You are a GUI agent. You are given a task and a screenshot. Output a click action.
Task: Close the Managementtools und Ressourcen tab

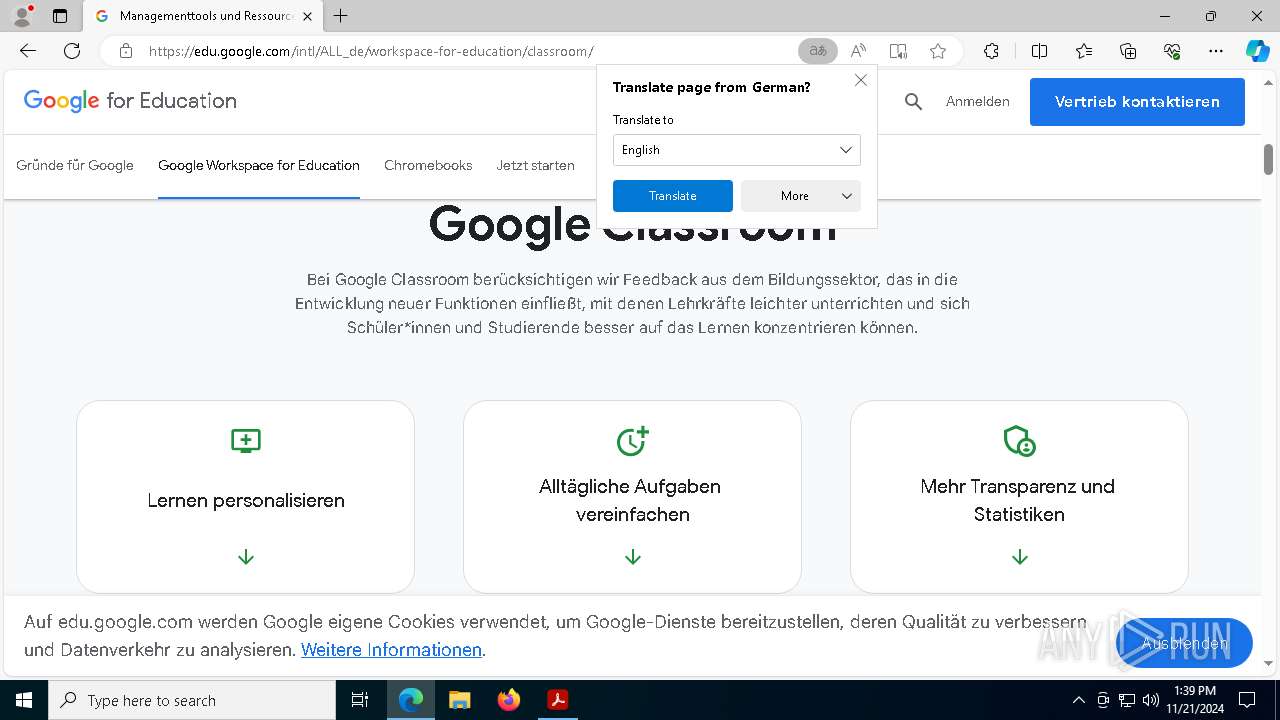coord(307,16)
